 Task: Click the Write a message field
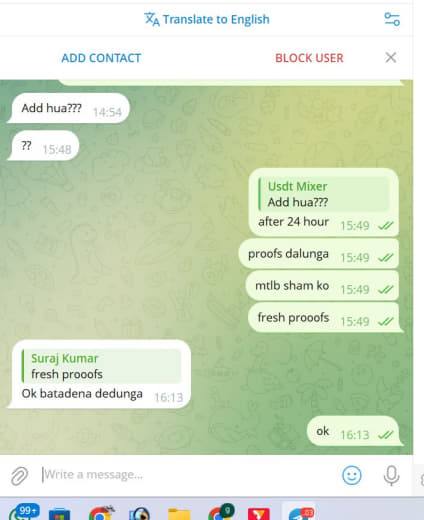187,474
